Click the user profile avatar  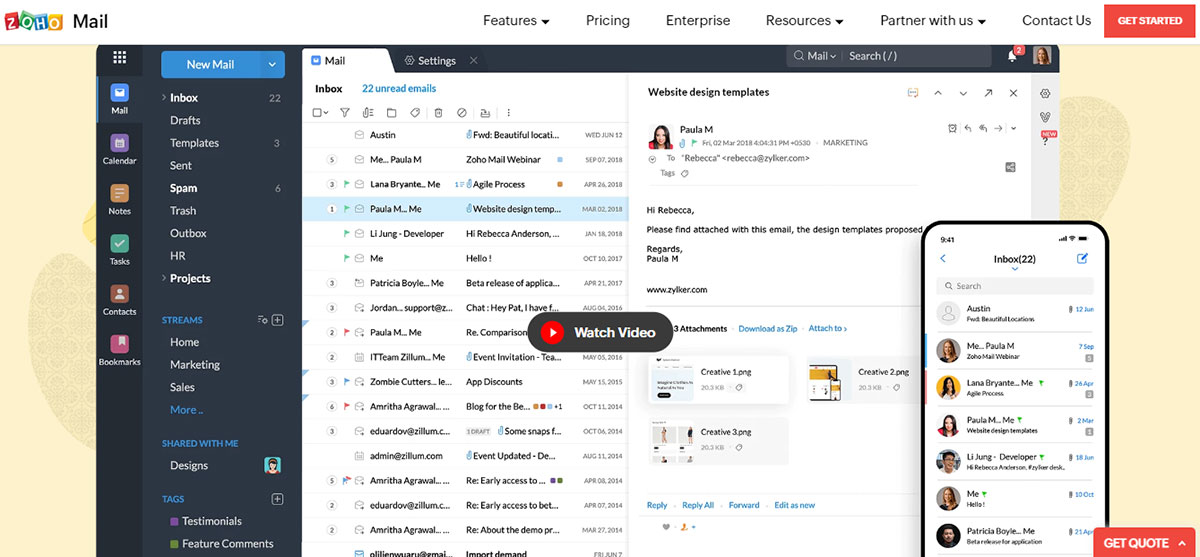(x=1042, y=56)
